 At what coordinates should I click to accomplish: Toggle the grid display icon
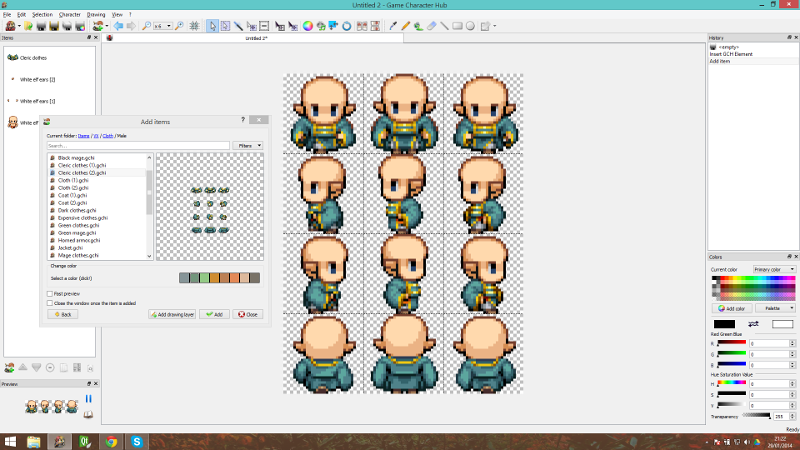click(x=192, y=26)
